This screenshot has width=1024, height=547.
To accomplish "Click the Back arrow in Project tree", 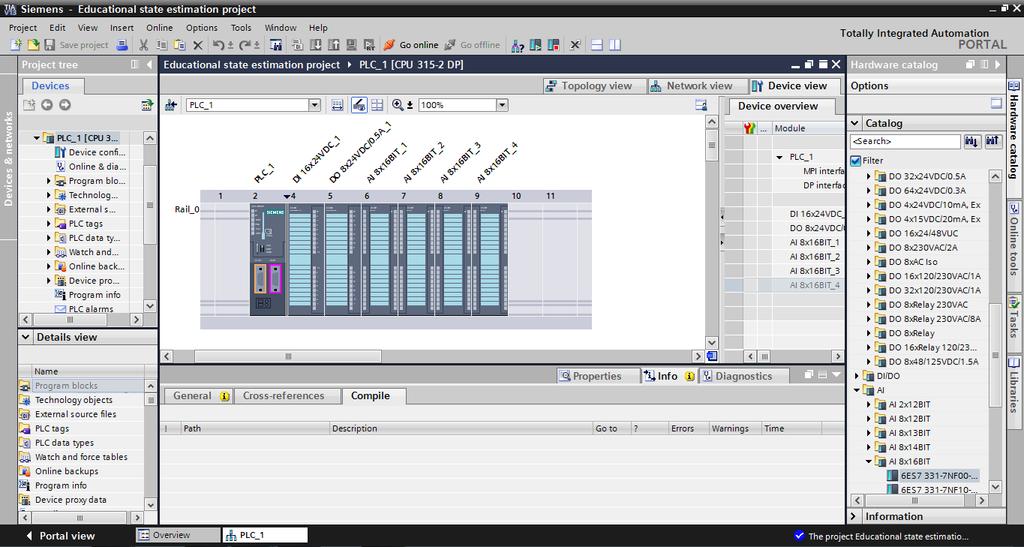I will click(x=47, y=105).
